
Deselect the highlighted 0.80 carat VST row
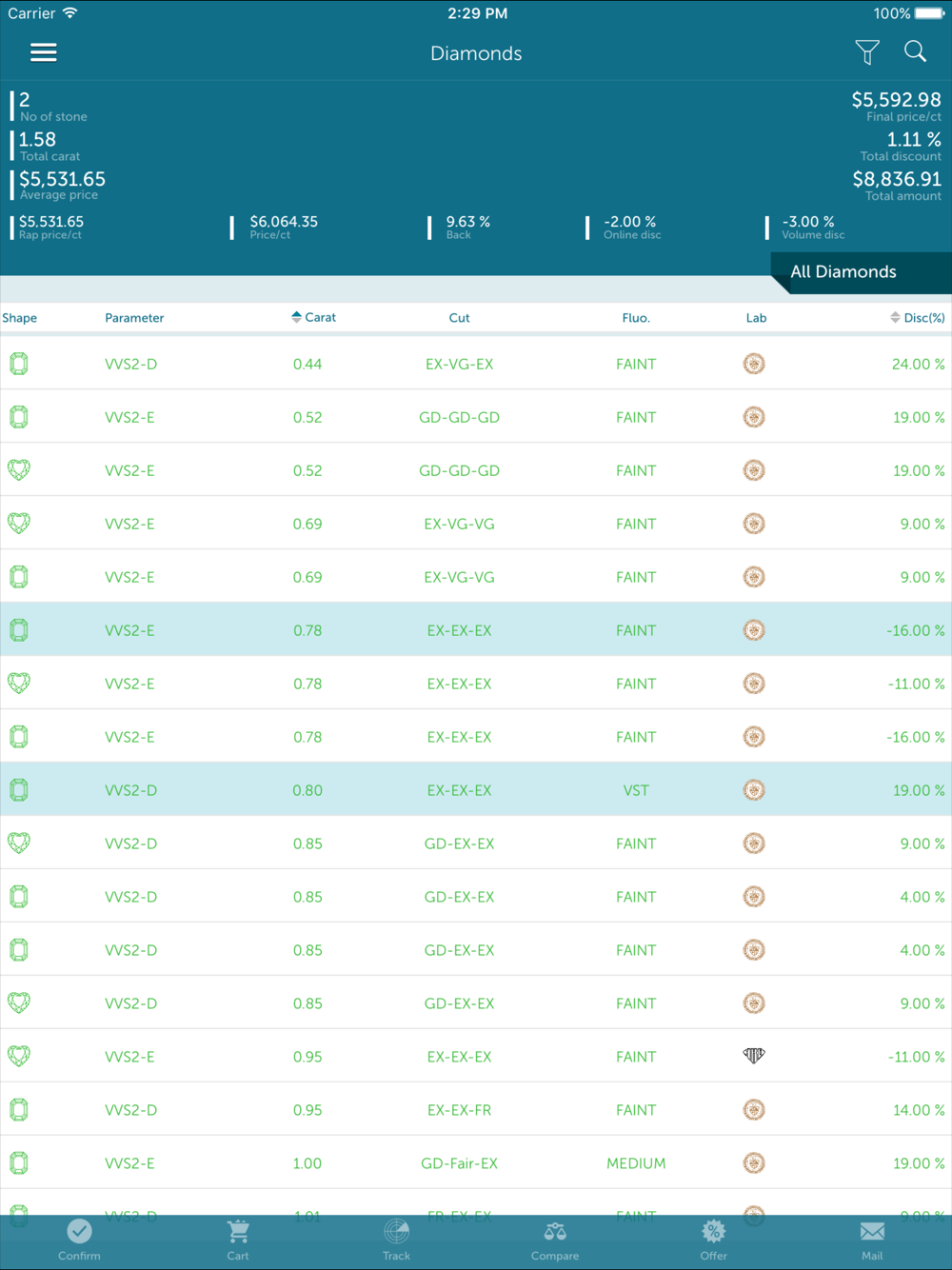pyautogui.click(x=476, y=790)
